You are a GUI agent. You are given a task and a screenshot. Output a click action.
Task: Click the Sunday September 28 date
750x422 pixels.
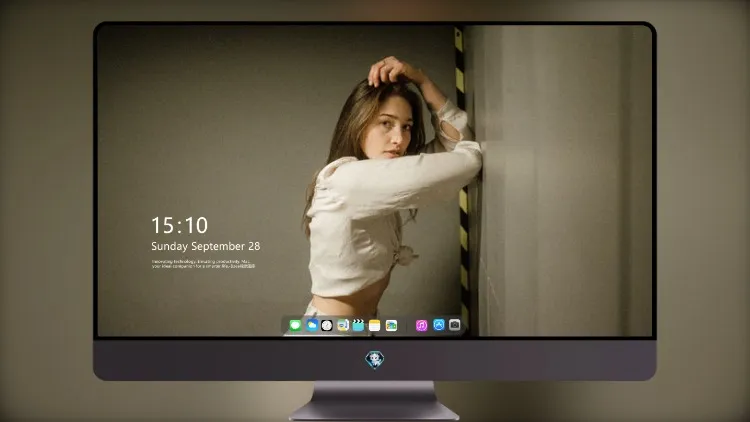pyautogui.click(x=206, y=246)
